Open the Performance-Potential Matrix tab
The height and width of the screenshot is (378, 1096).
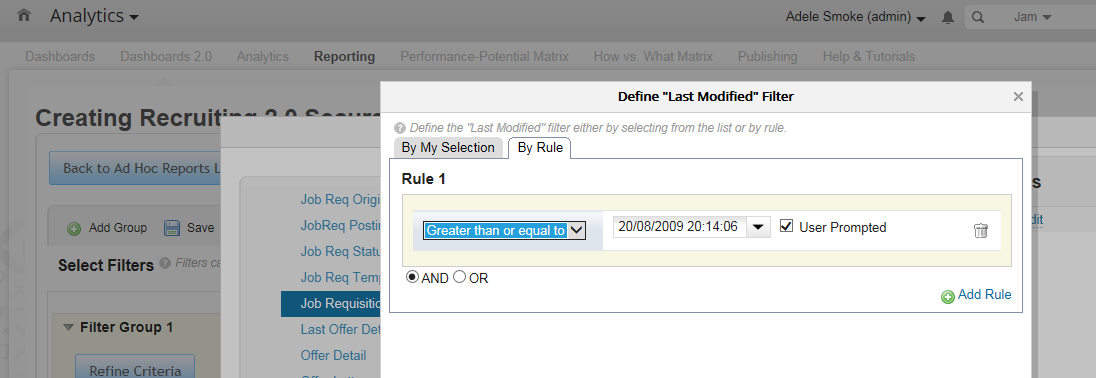(484, 57)
